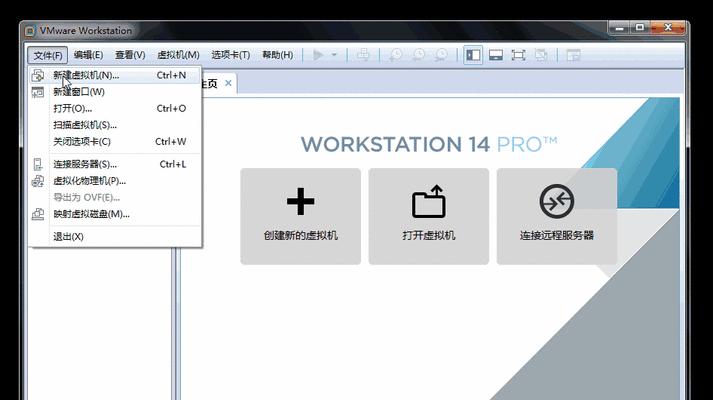Click the power on play toolbar button
This screenshot has height=400, width=713.
[318, 55]
